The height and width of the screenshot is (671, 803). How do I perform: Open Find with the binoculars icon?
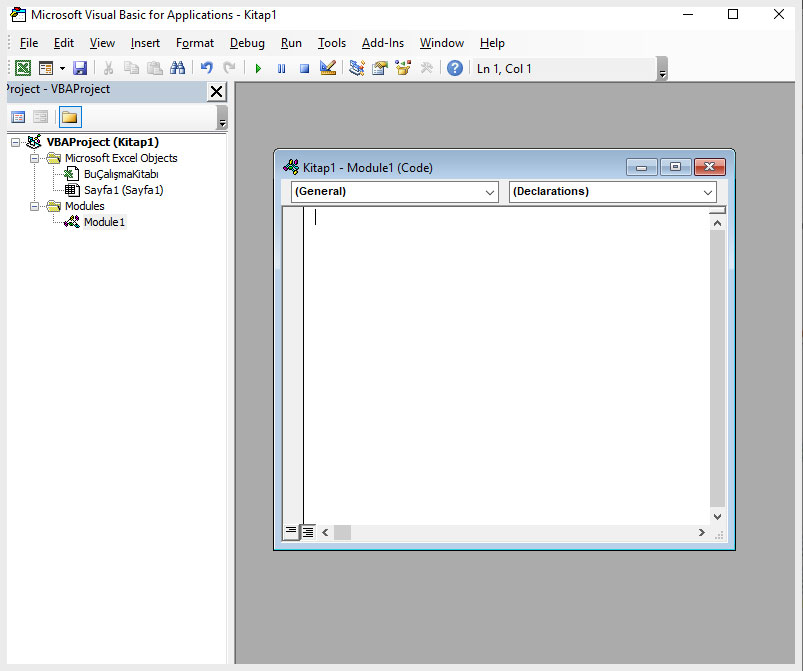click(x=178, y=68)
